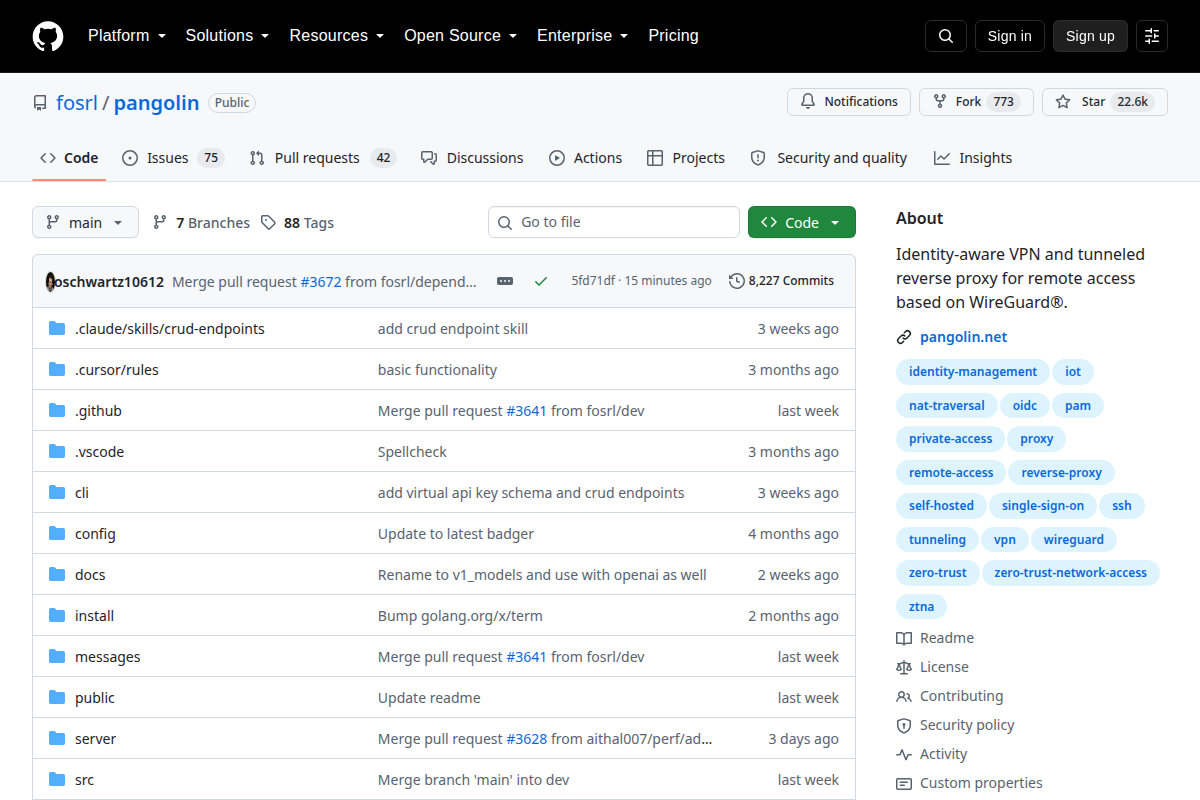Click the Activity pulse icon

904,754
